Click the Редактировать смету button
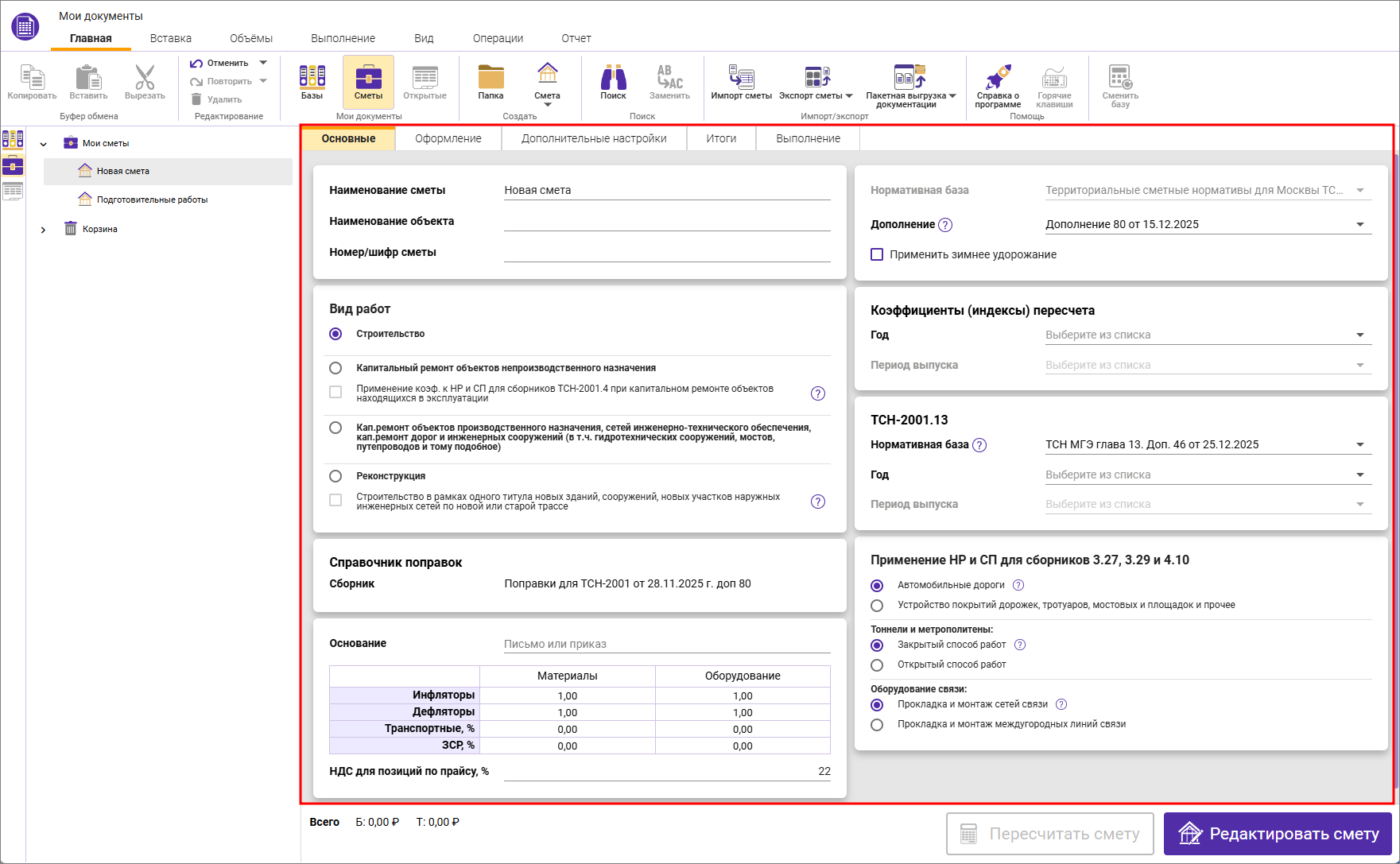Viewport: 1400px width, 864px height. (1277, 834)
